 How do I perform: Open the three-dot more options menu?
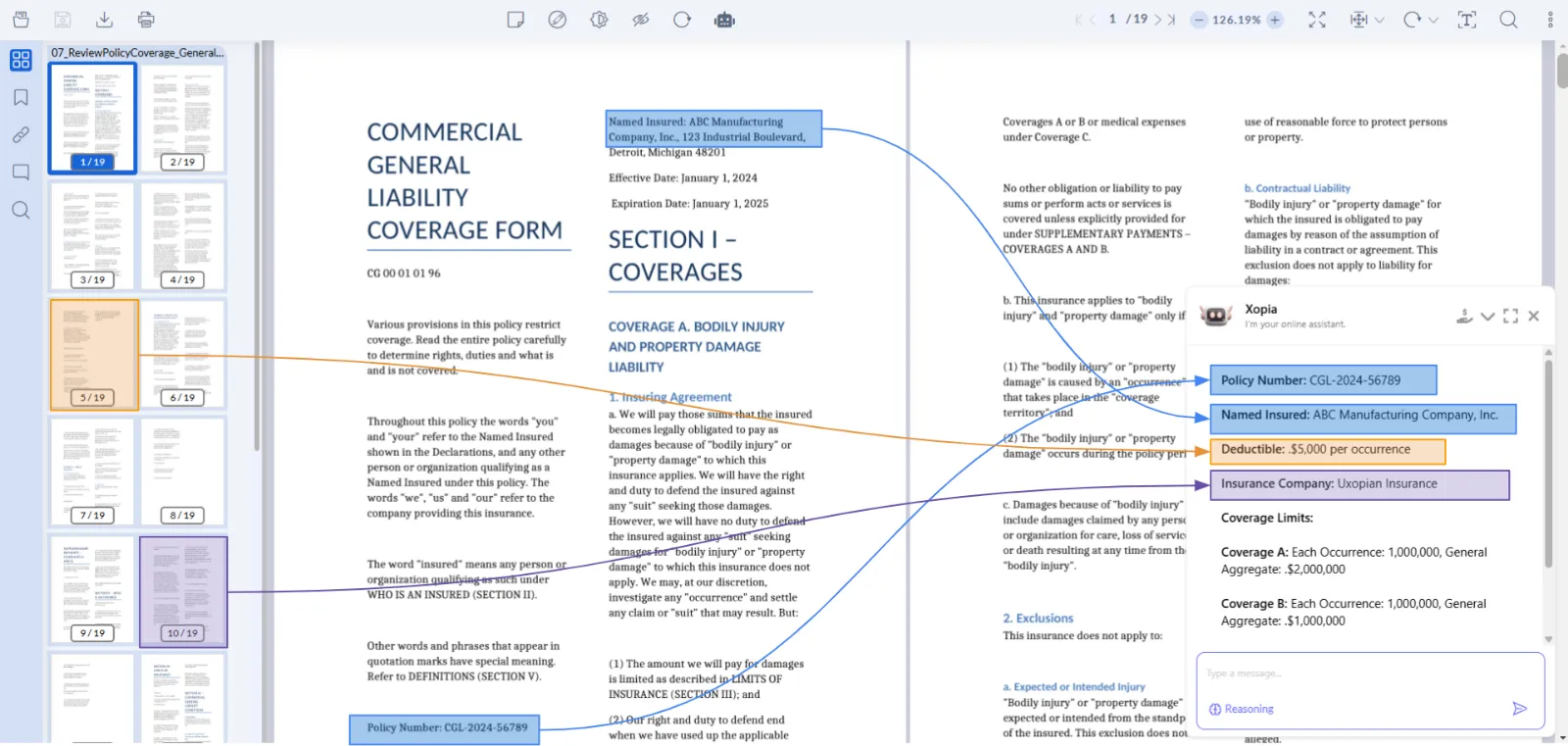[x=1549, y=20]
